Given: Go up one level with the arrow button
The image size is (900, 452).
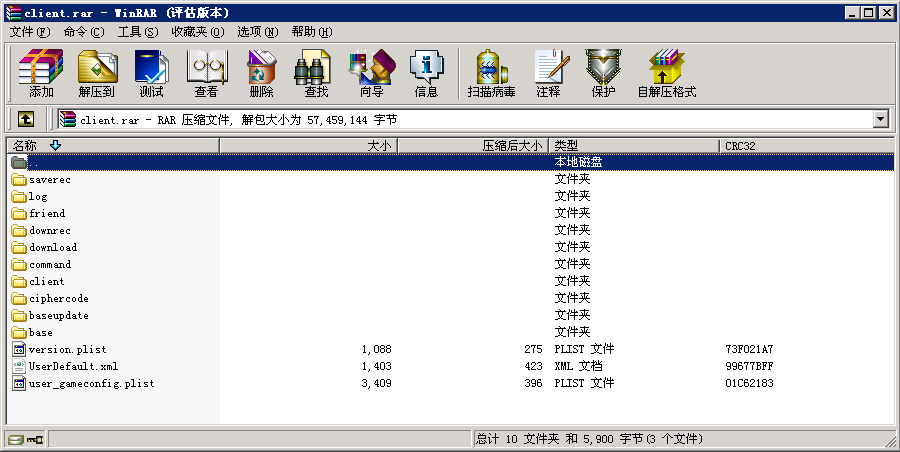Looking at the screenshot, I should pyautogui.click(x=26, y=119).
